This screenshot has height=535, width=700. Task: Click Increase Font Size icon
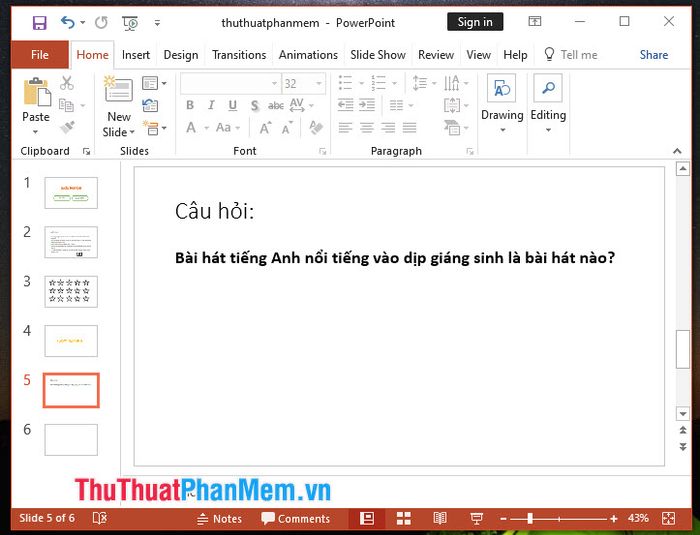tap(266, 128)
